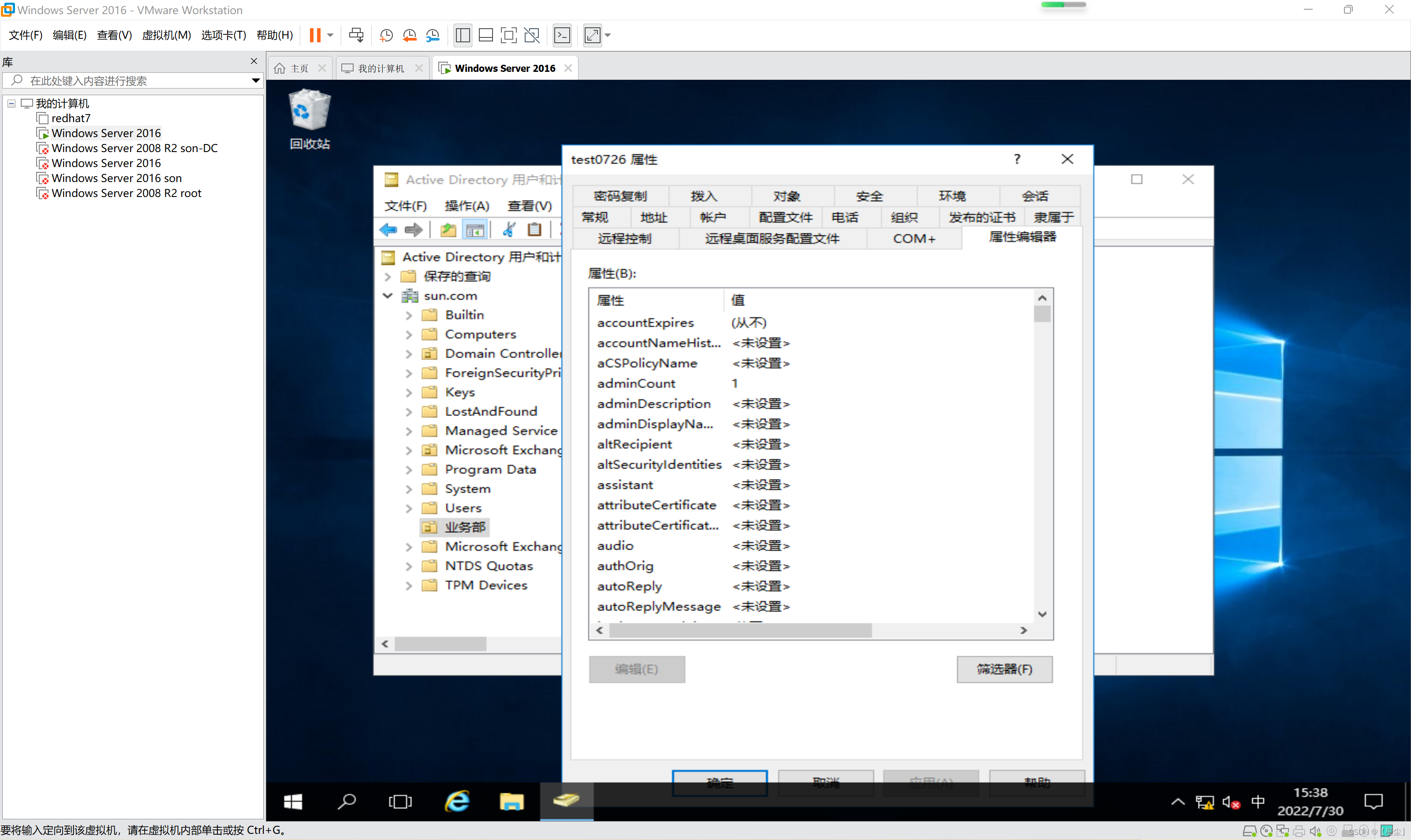The image size is (1411, 840).
Task: Expand the Builtin container
Action: pos(409,315)
